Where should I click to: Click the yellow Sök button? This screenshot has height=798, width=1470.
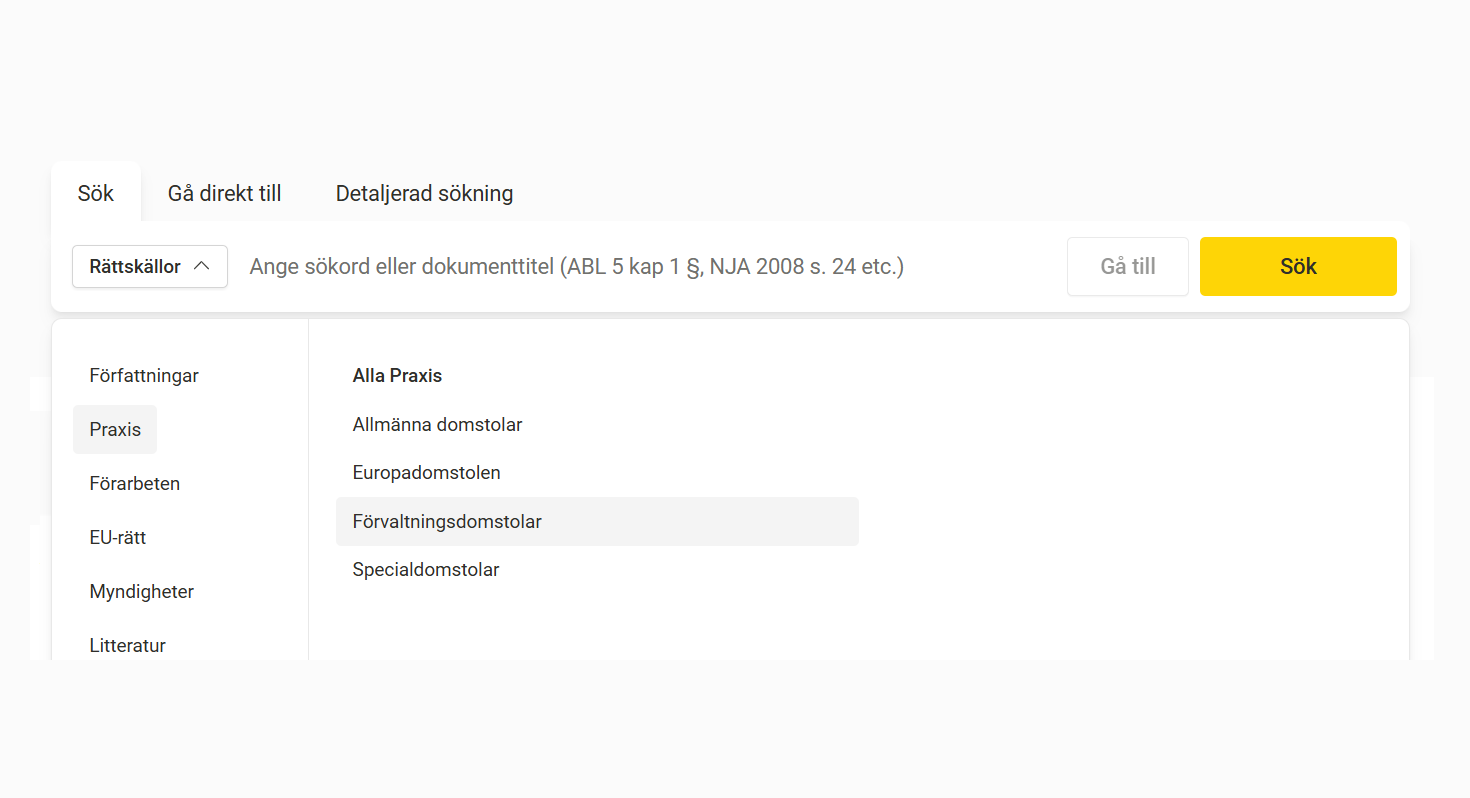[1297, 267]
